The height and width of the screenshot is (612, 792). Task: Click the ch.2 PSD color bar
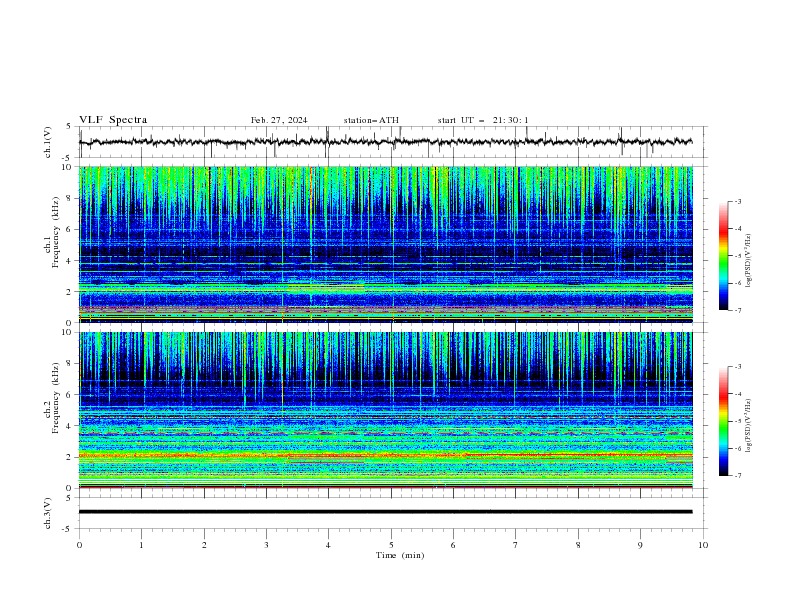[723, 421]
